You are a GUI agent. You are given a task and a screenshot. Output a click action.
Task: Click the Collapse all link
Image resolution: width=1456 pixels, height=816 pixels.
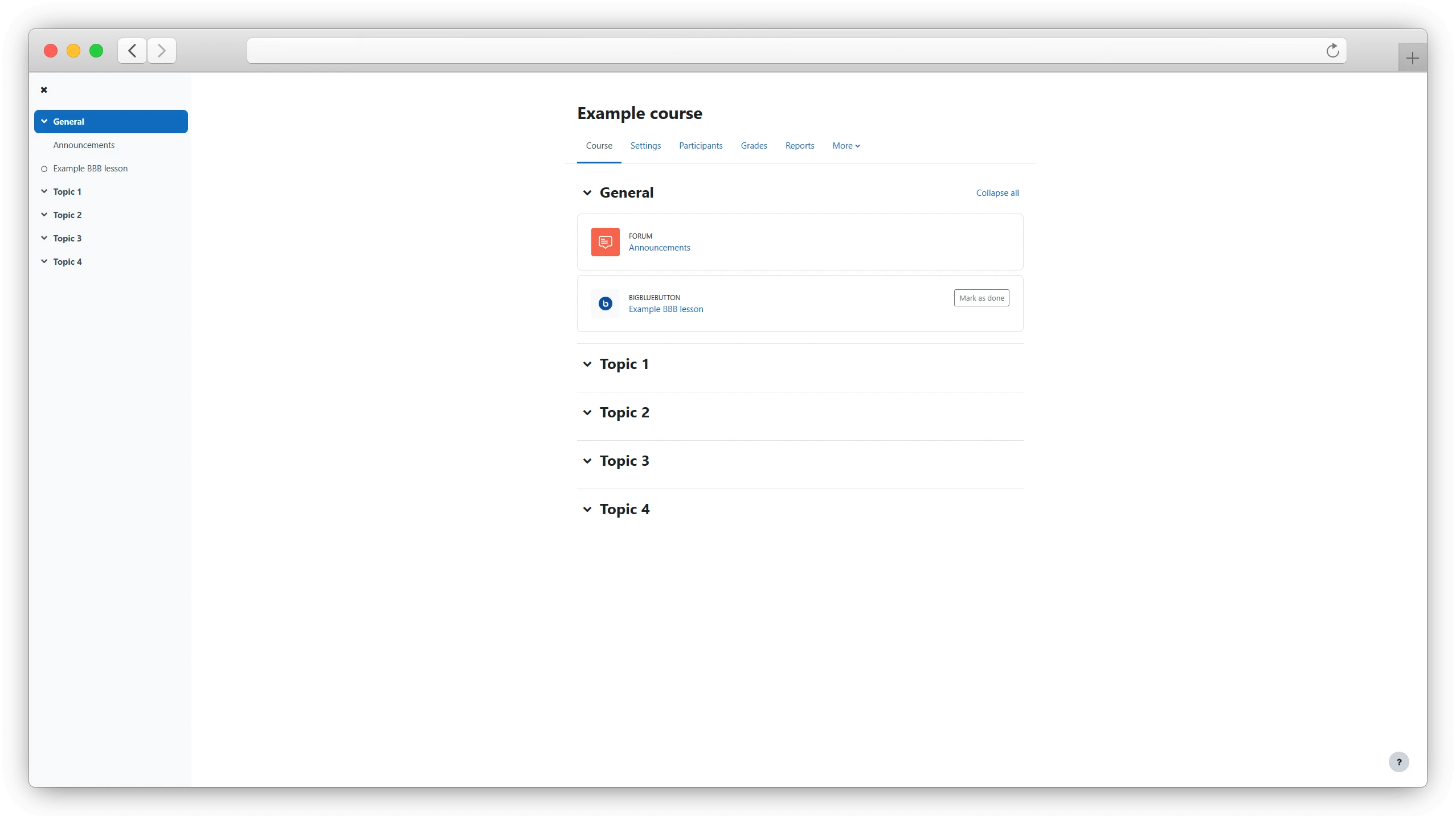click(997, 192)
